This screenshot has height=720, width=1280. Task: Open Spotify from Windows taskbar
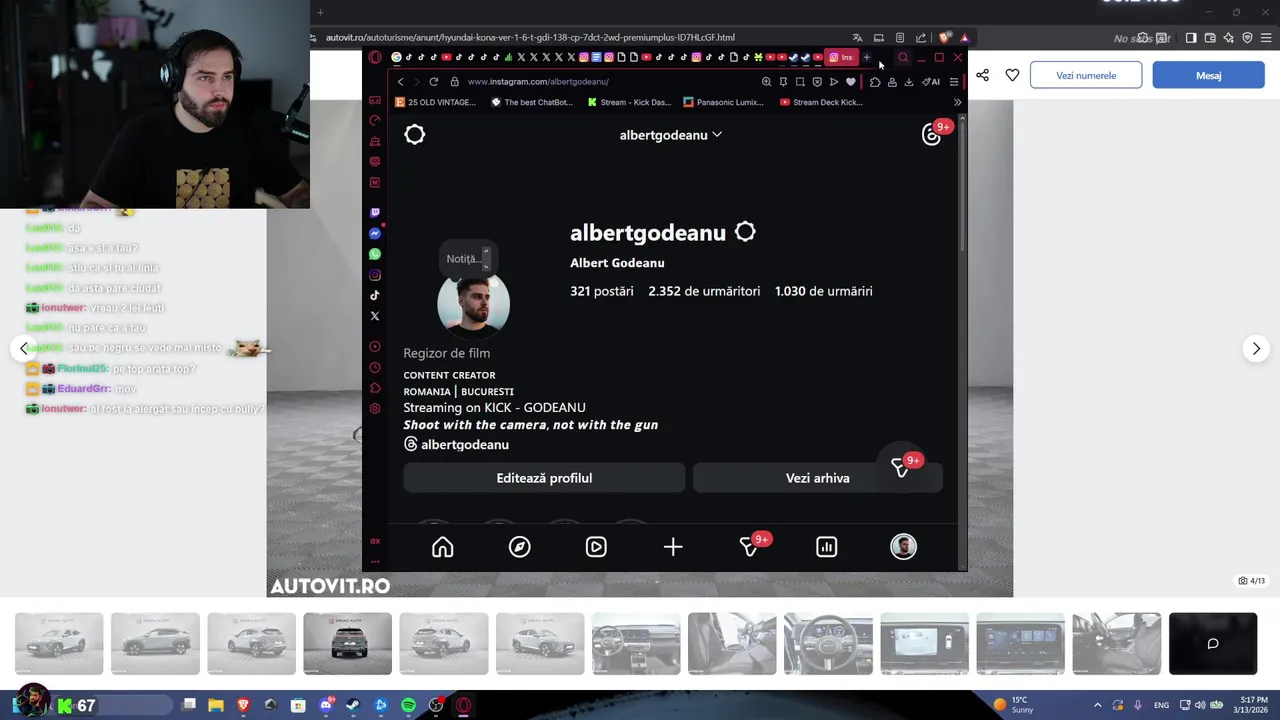(408, 705)
